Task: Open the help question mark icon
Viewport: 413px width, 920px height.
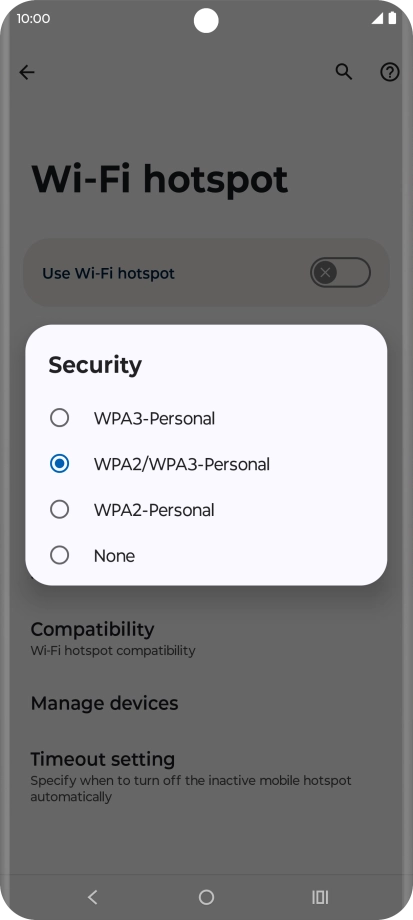Action: pos(390,72)
